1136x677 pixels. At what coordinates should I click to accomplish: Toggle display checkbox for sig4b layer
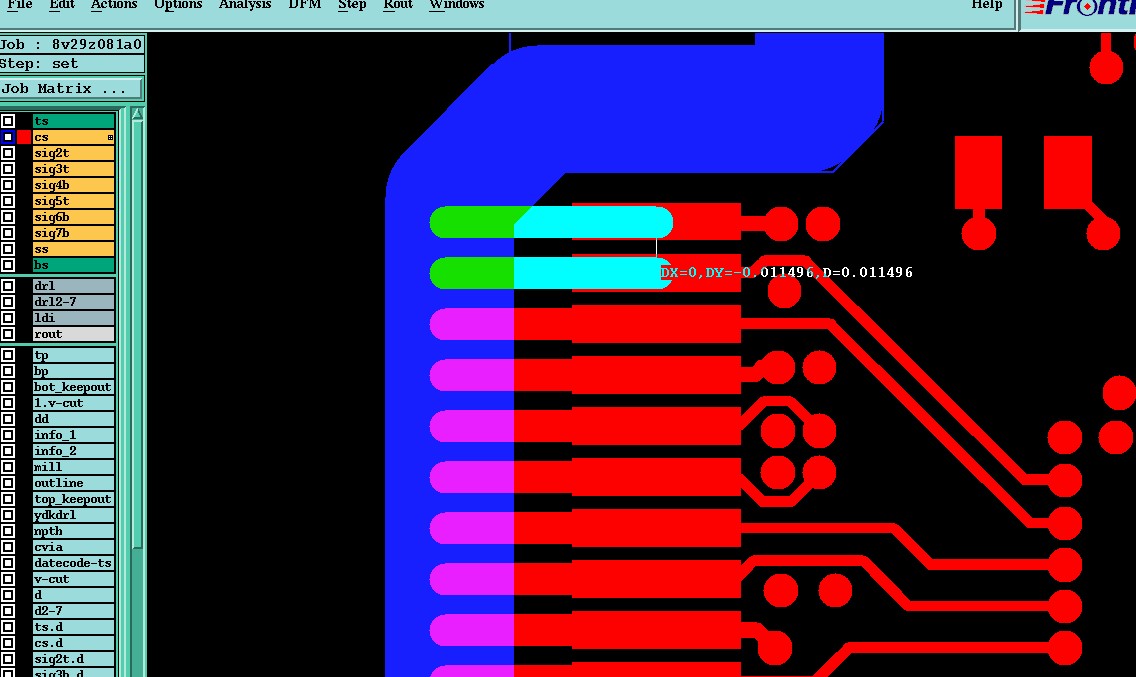pyautogui.click(x=8, y=185)
